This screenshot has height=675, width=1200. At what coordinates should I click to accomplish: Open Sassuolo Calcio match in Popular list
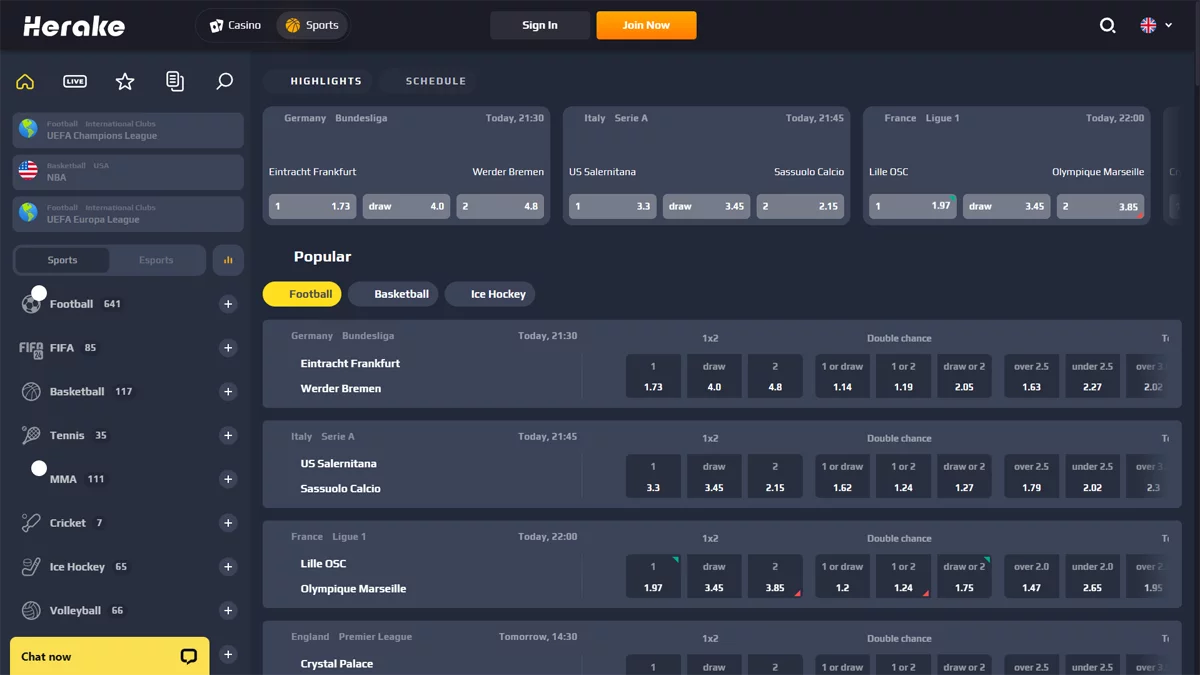coord(340,489)
